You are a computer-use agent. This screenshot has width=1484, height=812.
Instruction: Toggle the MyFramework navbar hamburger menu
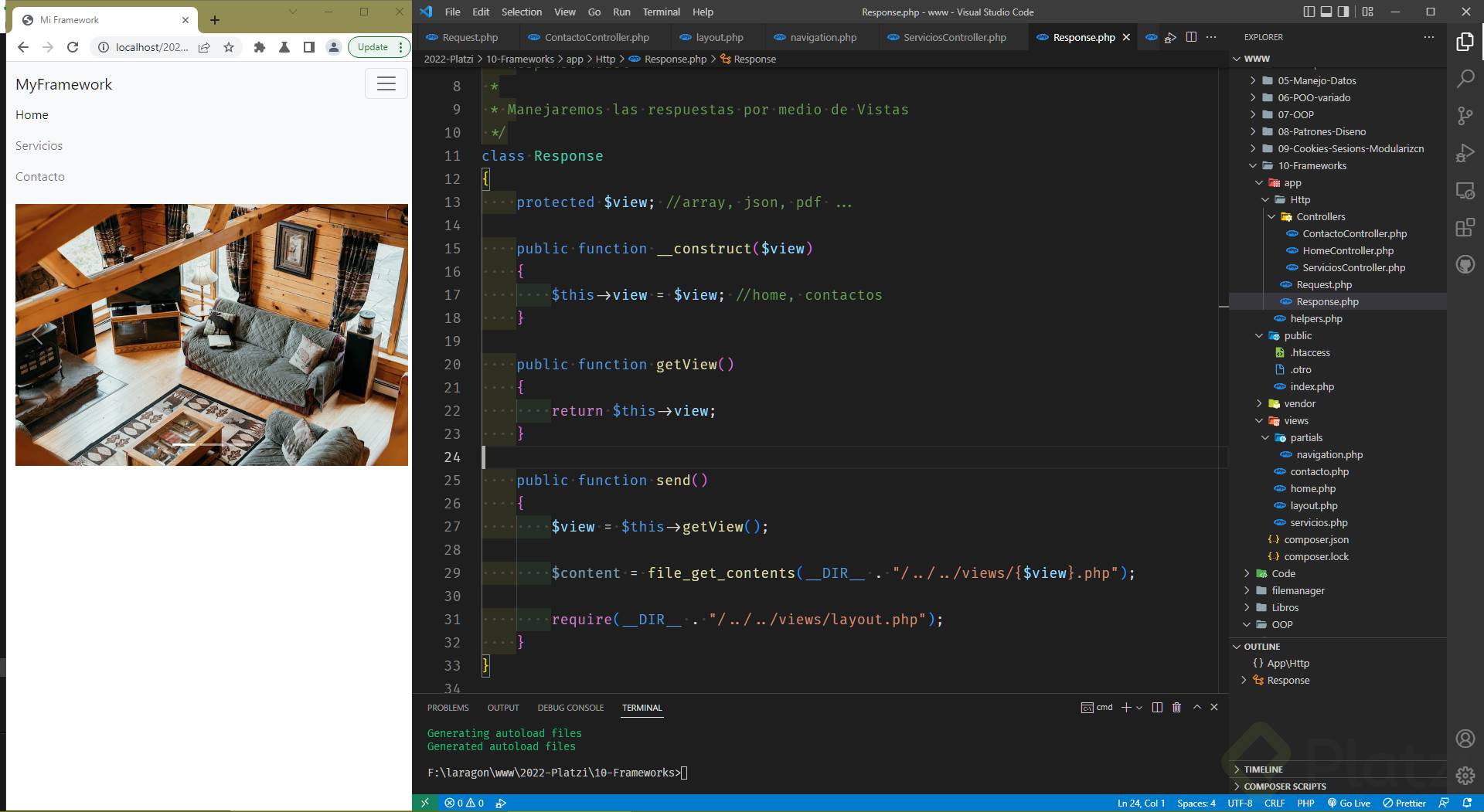pos(386,83)
